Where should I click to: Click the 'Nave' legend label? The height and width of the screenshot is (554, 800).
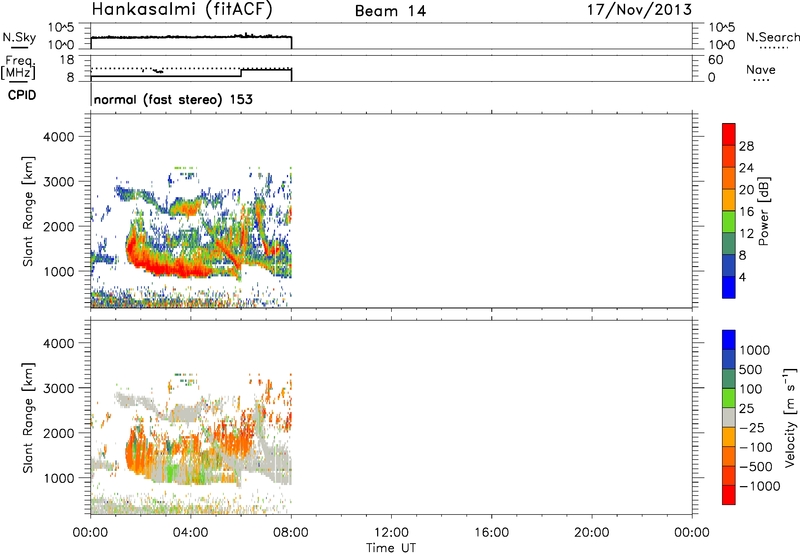[761, 70]
